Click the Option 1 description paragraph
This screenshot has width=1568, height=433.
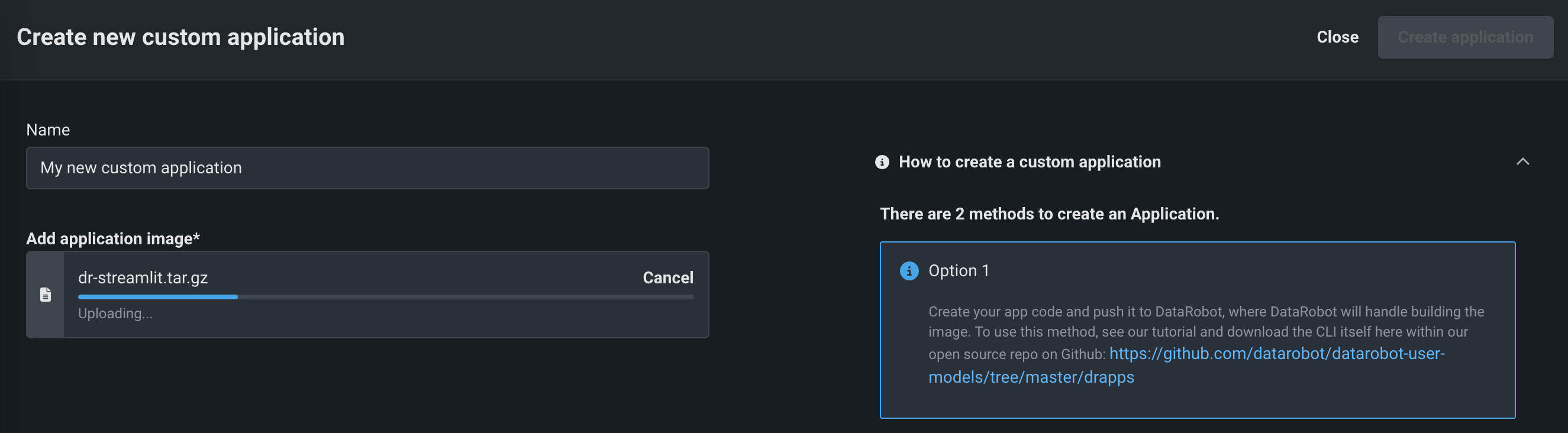1205,322
